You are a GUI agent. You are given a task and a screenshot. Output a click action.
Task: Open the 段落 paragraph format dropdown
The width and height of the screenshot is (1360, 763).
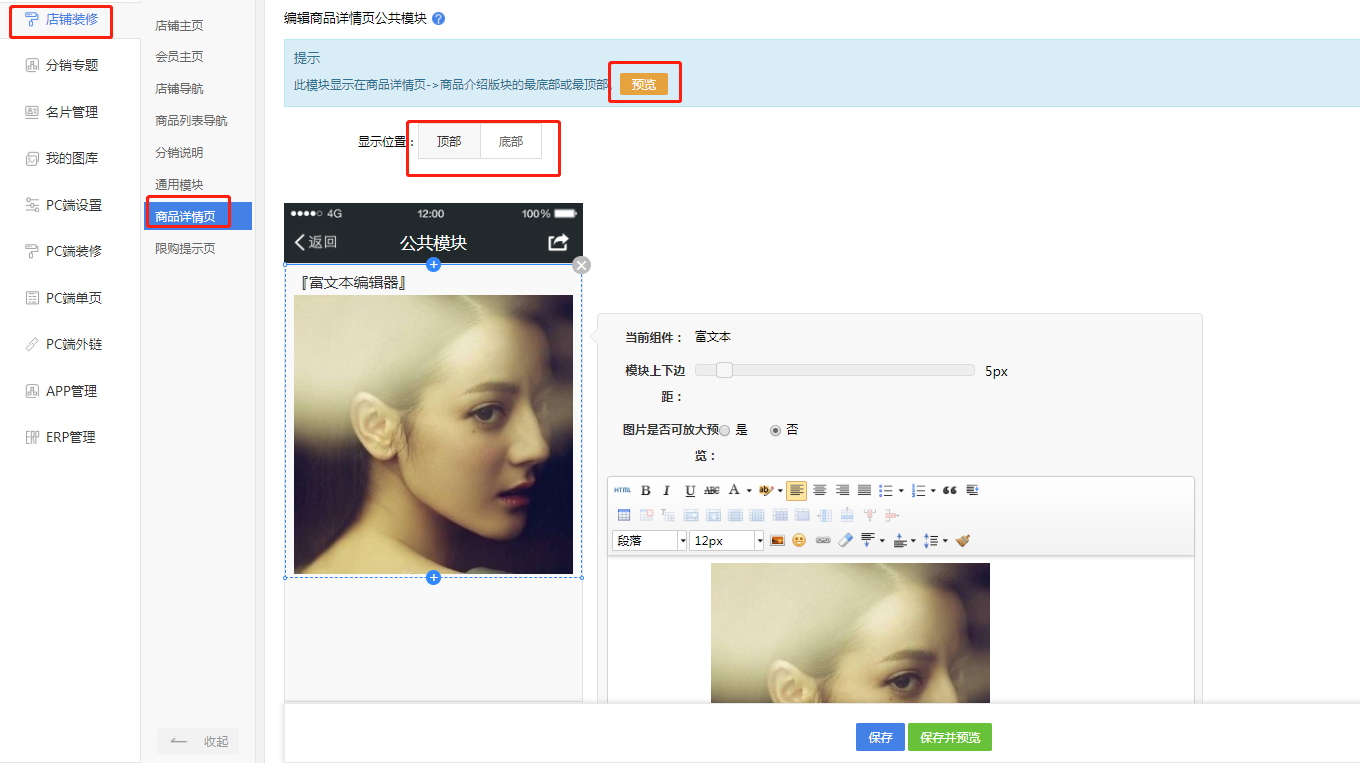pyautogui.click(x=649, y=540)
